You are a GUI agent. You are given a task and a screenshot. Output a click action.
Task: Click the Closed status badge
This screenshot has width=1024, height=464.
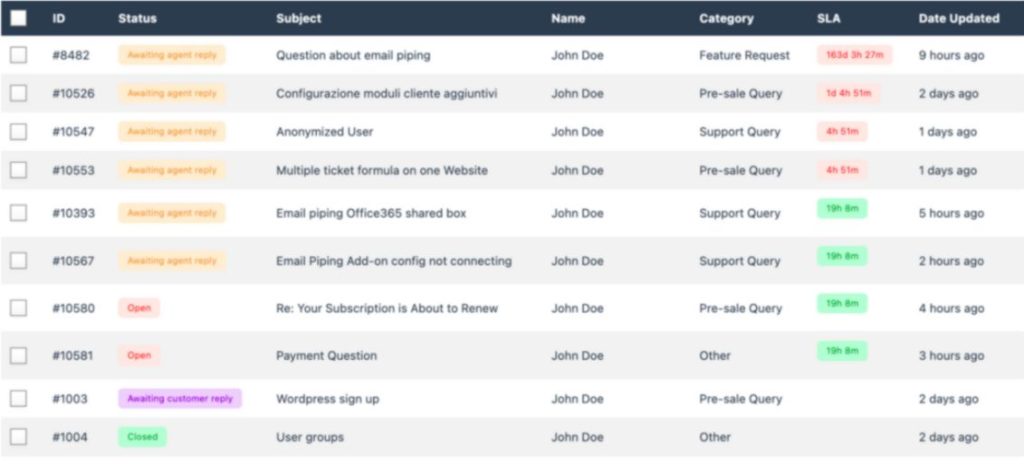(142, 437)
